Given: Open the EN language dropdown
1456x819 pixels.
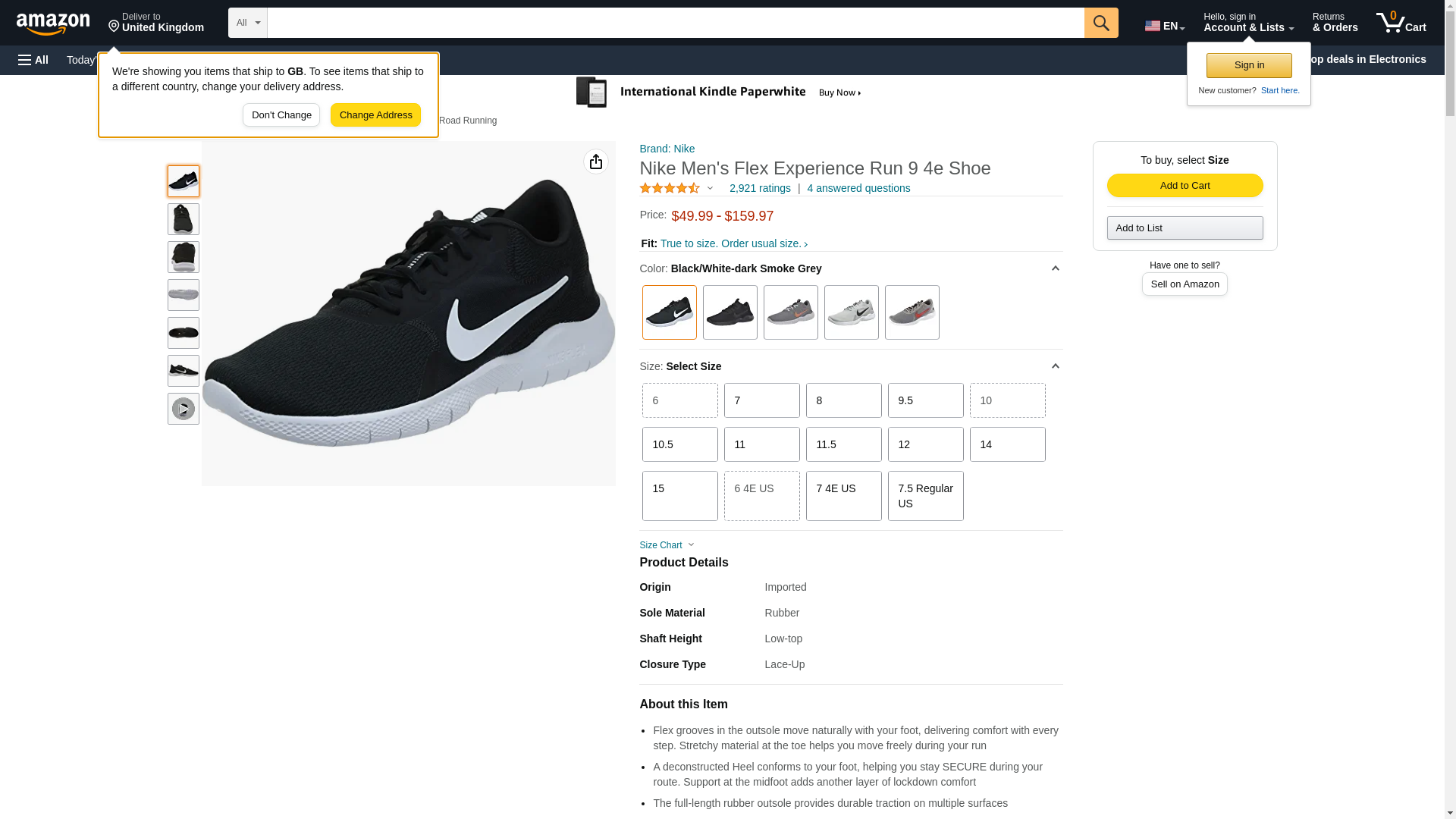Looking at the screenshot, I should 1164,26.
